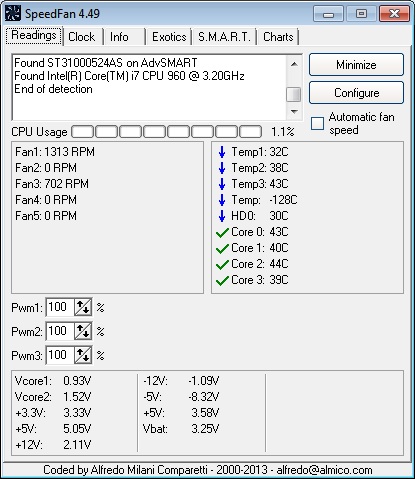415x479 pixels.
Task: Switch to the Readings tab
Action: pos(34,35)
